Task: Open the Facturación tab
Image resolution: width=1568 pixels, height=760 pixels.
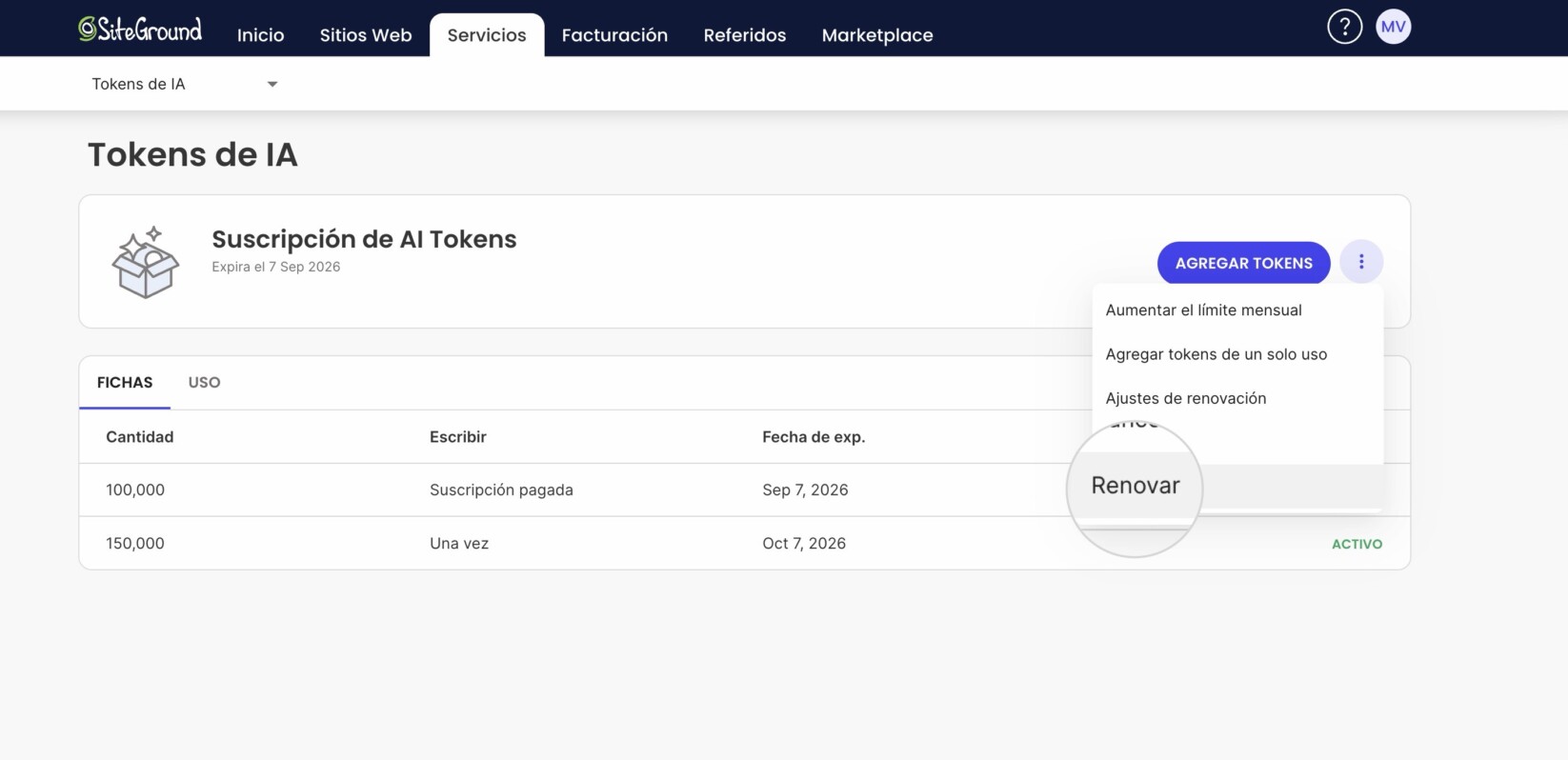Action: (614, 35)
